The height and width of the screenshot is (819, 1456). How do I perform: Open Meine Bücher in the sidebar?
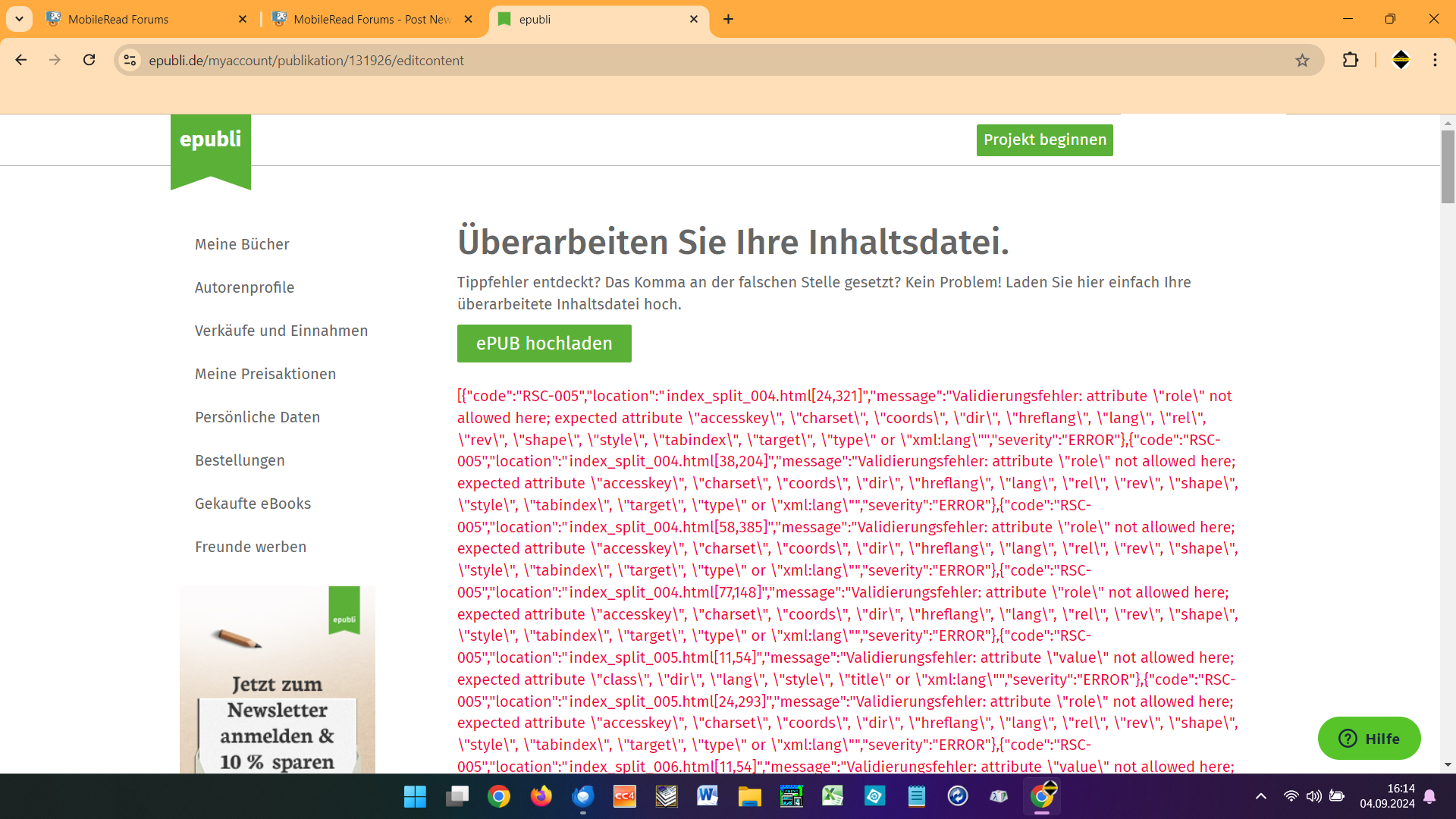point(242,244)
